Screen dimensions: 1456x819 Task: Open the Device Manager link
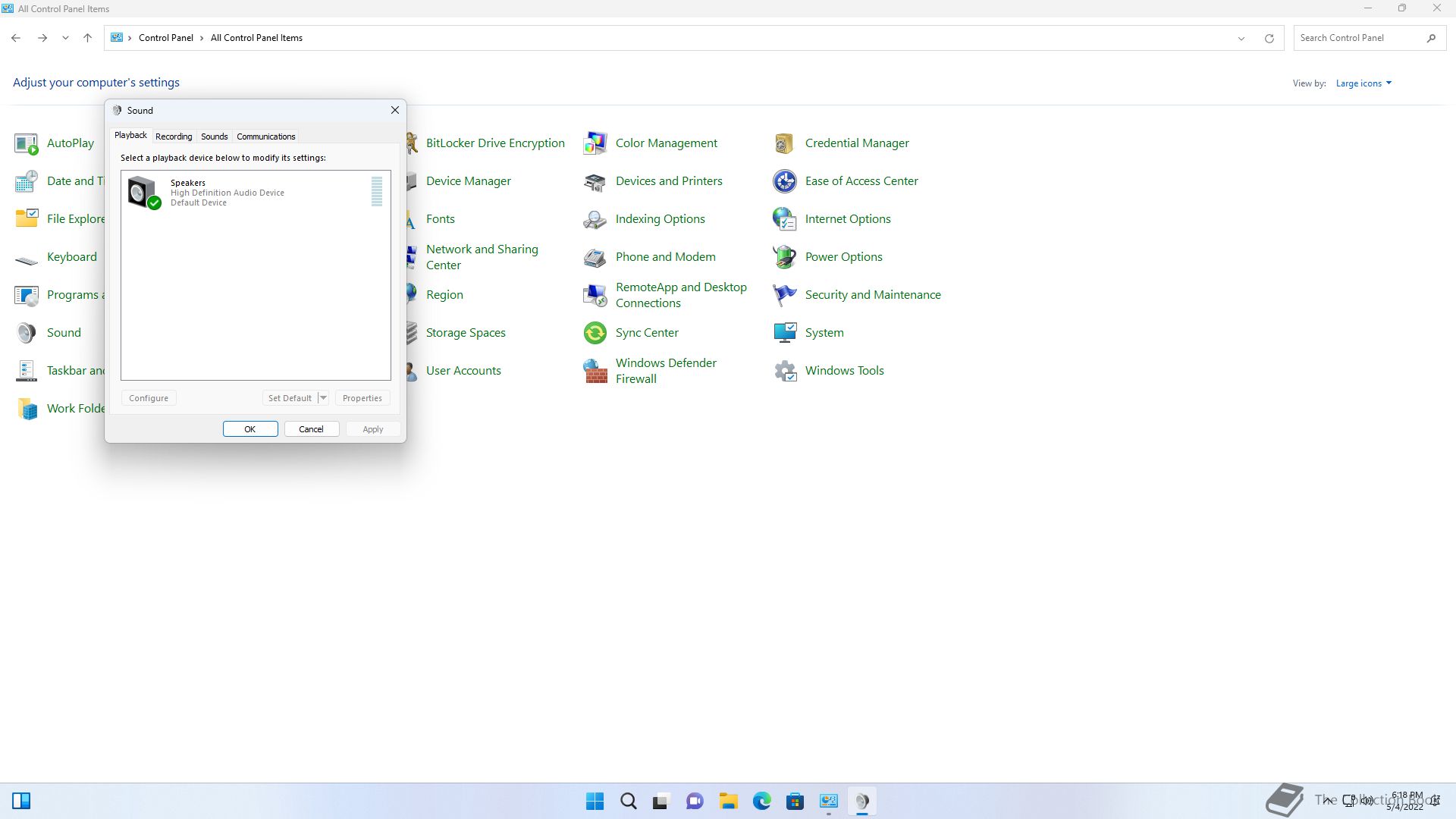coord(469,181)
